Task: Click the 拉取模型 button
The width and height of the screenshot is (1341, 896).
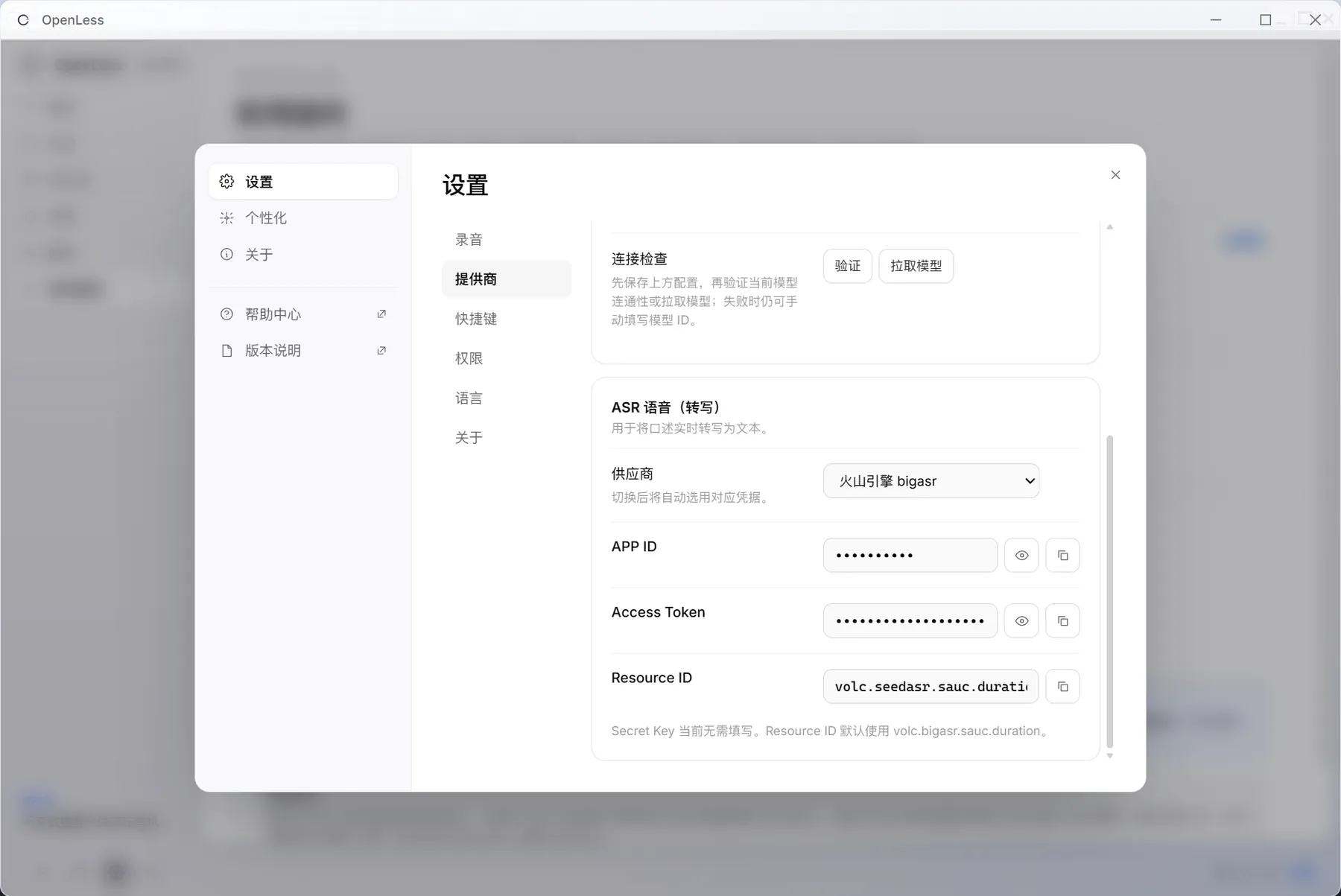Action: pyautogui.click(x=916, y=266)
